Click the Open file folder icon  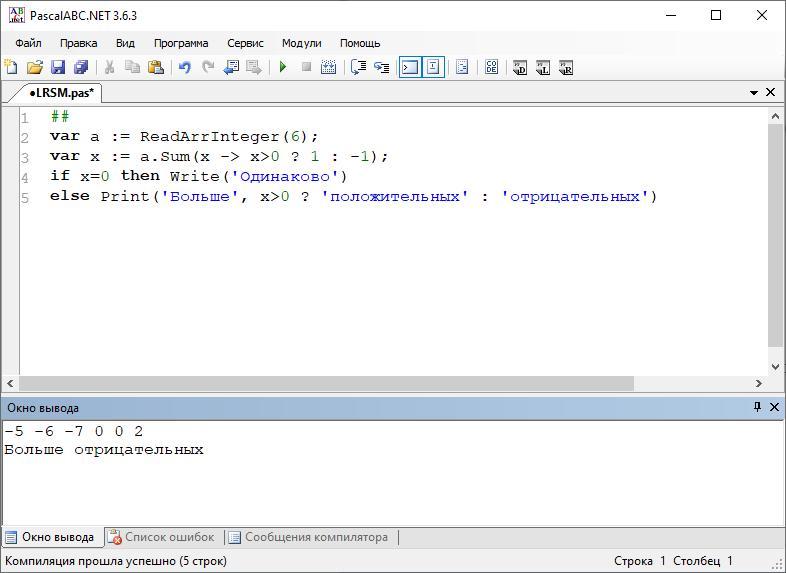[x=34, y=67]
